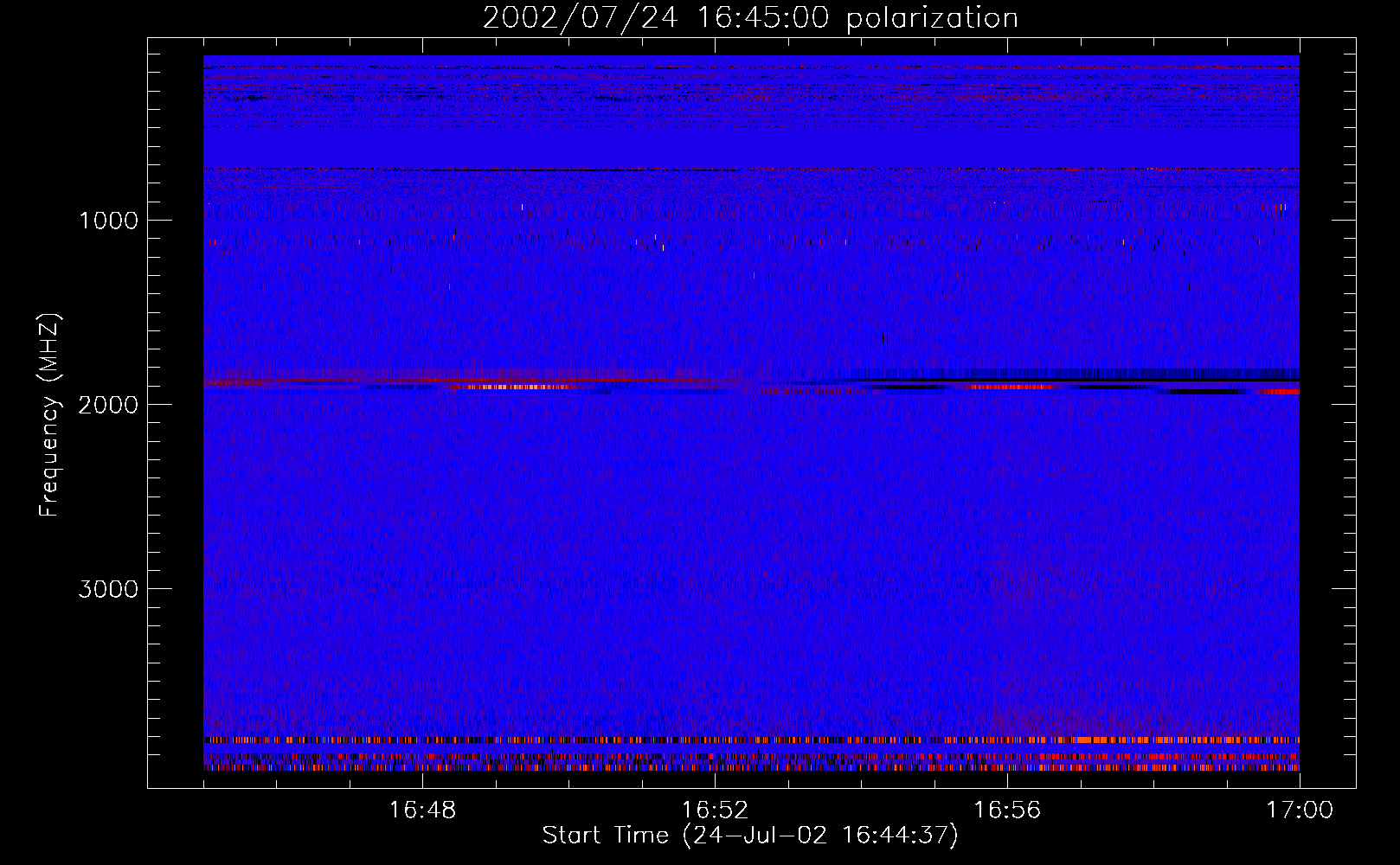Click the 'Frequency (MHZ)' axis label
The image size is (1400, 865).
(x=50, y=415)
